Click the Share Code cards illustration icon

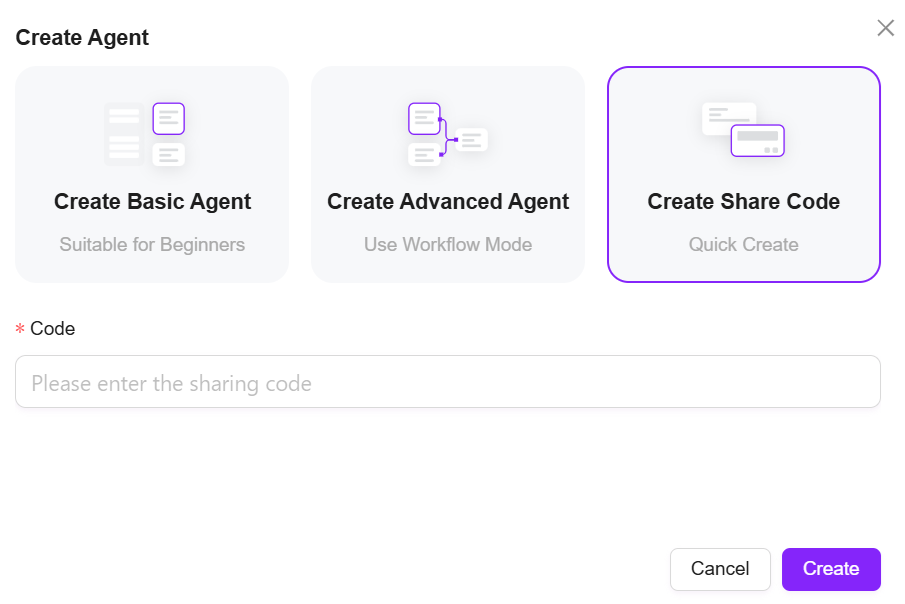[x=743, y=130]
